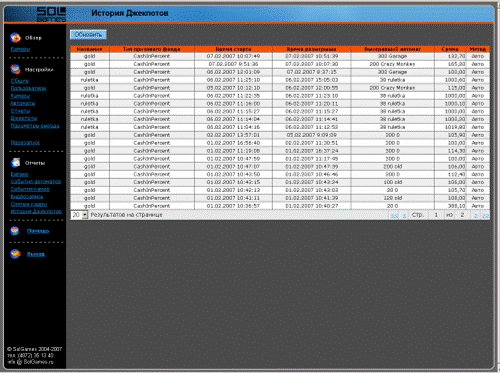This screenshot has height=373, width=500.
Task: Click draw time 01.02.2007 10:40:27
Action: 312,206
